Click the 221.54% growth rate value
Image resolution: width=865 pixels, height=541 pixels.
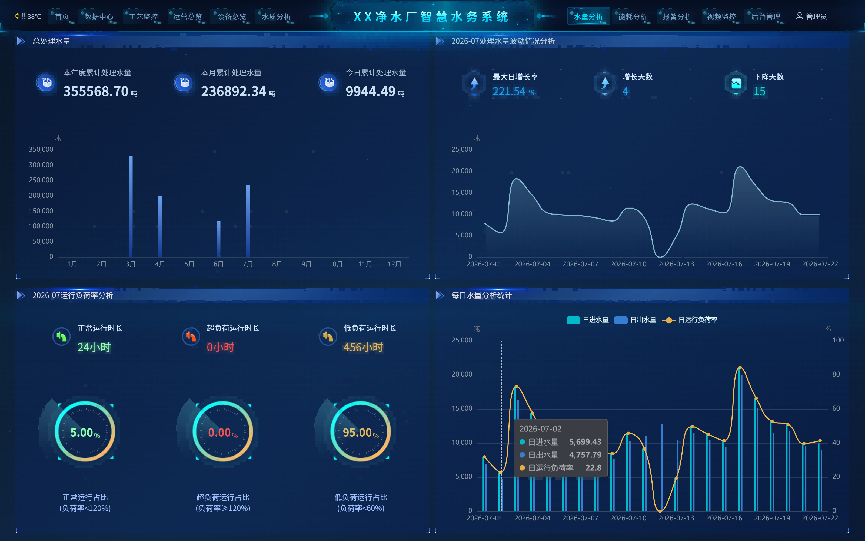click(x=509, y=92)
